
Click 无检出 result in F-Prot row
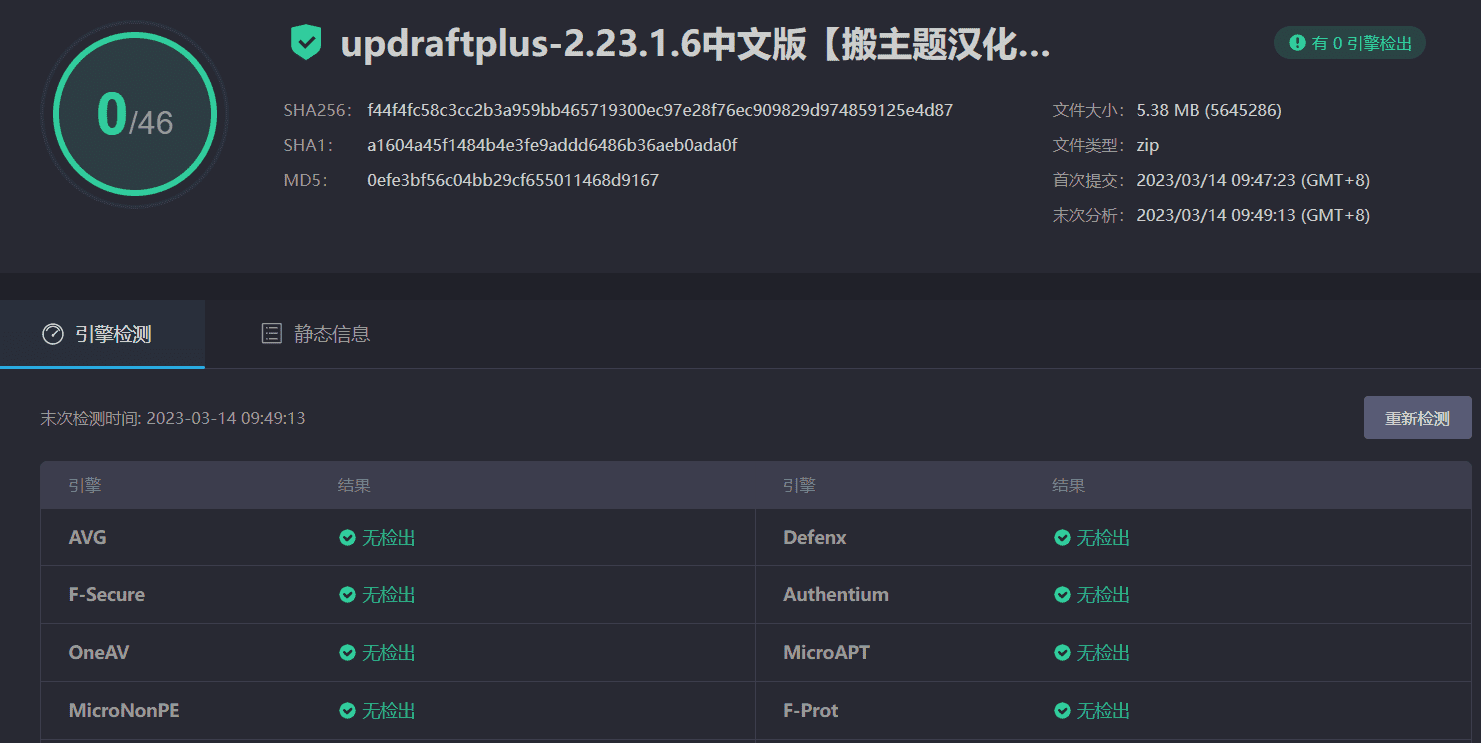(x=1103, y=711)
